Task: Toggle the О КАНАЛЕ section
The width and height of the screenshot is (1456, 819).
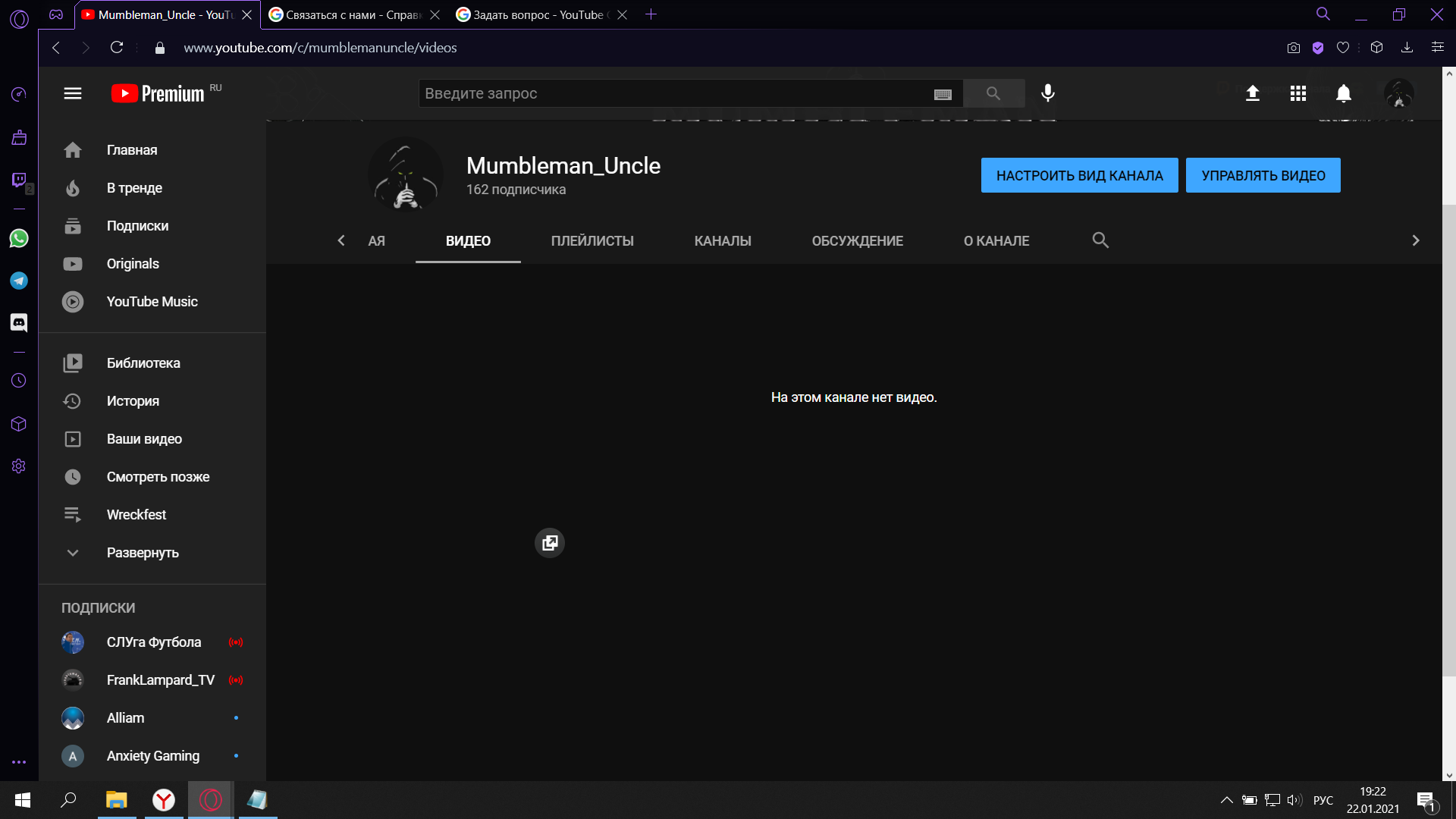Action: point(996,240)
